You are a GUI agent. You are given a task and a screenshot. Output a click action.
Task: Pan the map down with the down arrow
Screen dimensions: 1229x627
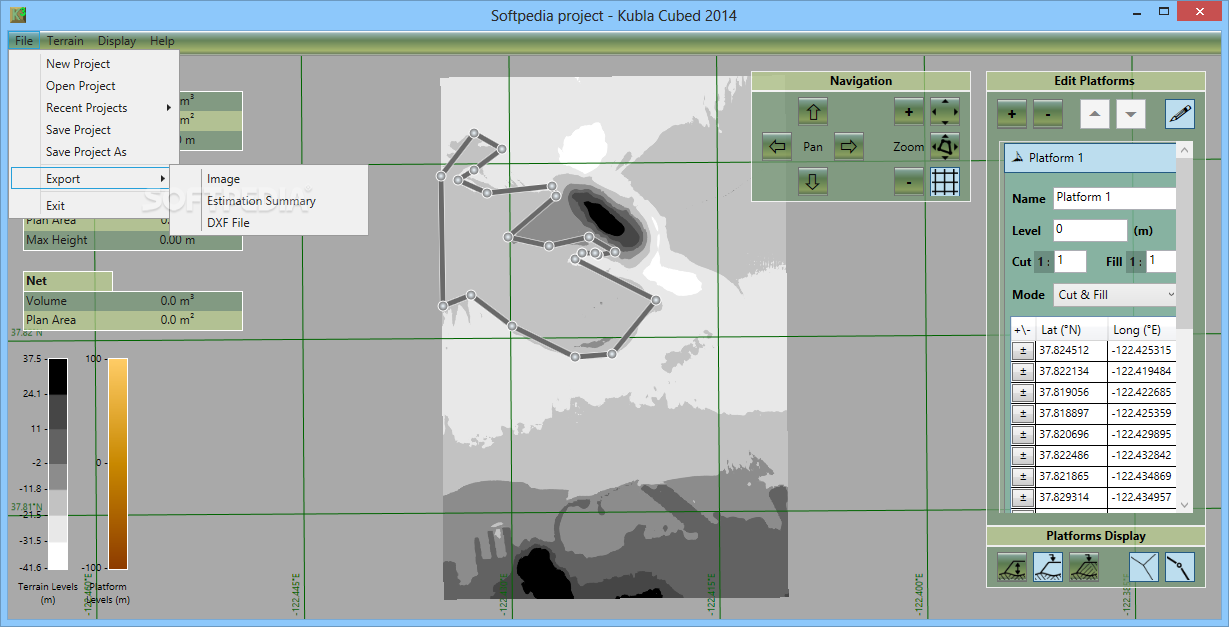pos(813,181)
